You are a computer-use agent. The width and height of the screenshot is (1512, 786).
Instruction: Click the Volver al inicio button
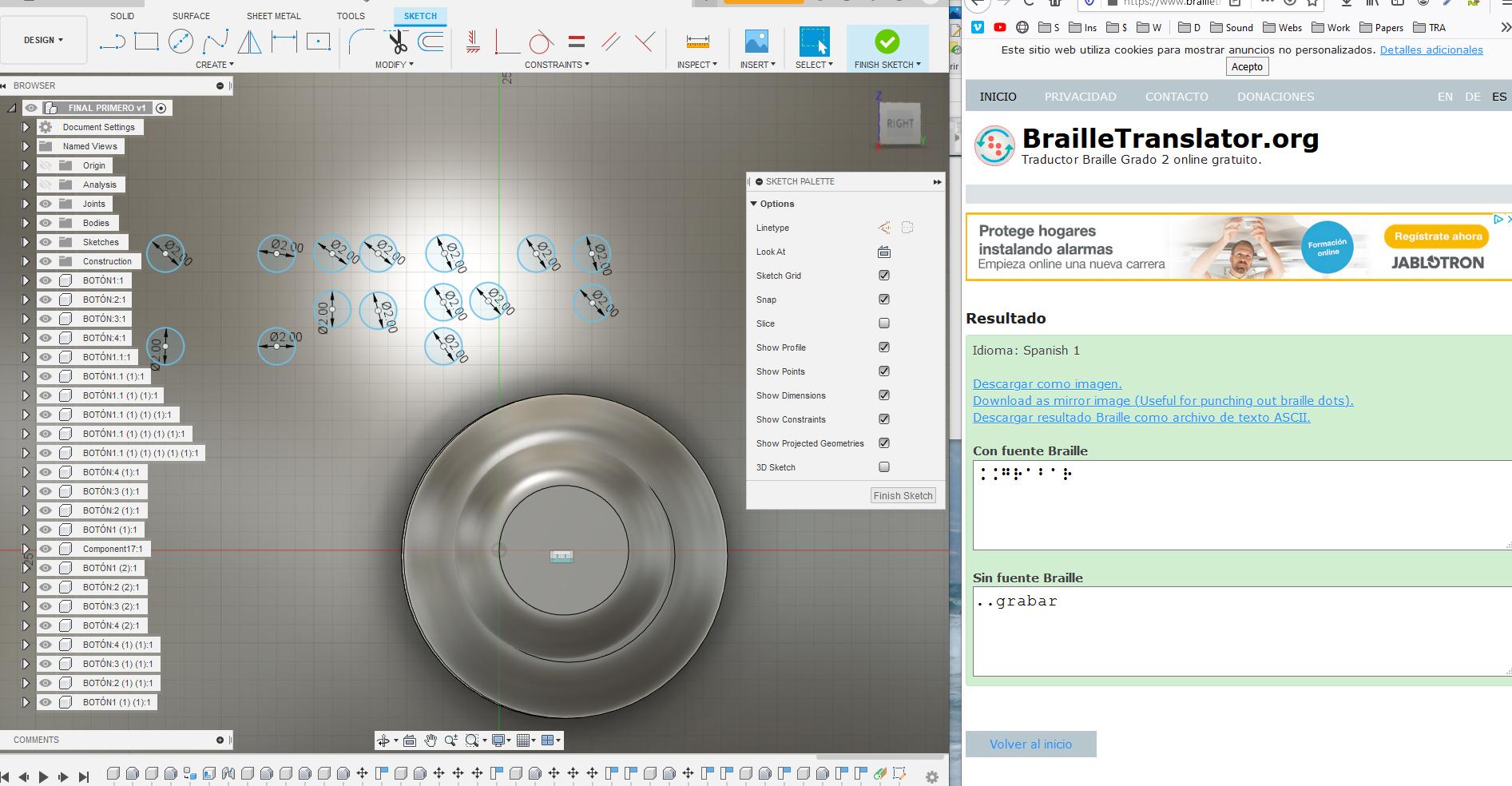[x=1030, y=744]
